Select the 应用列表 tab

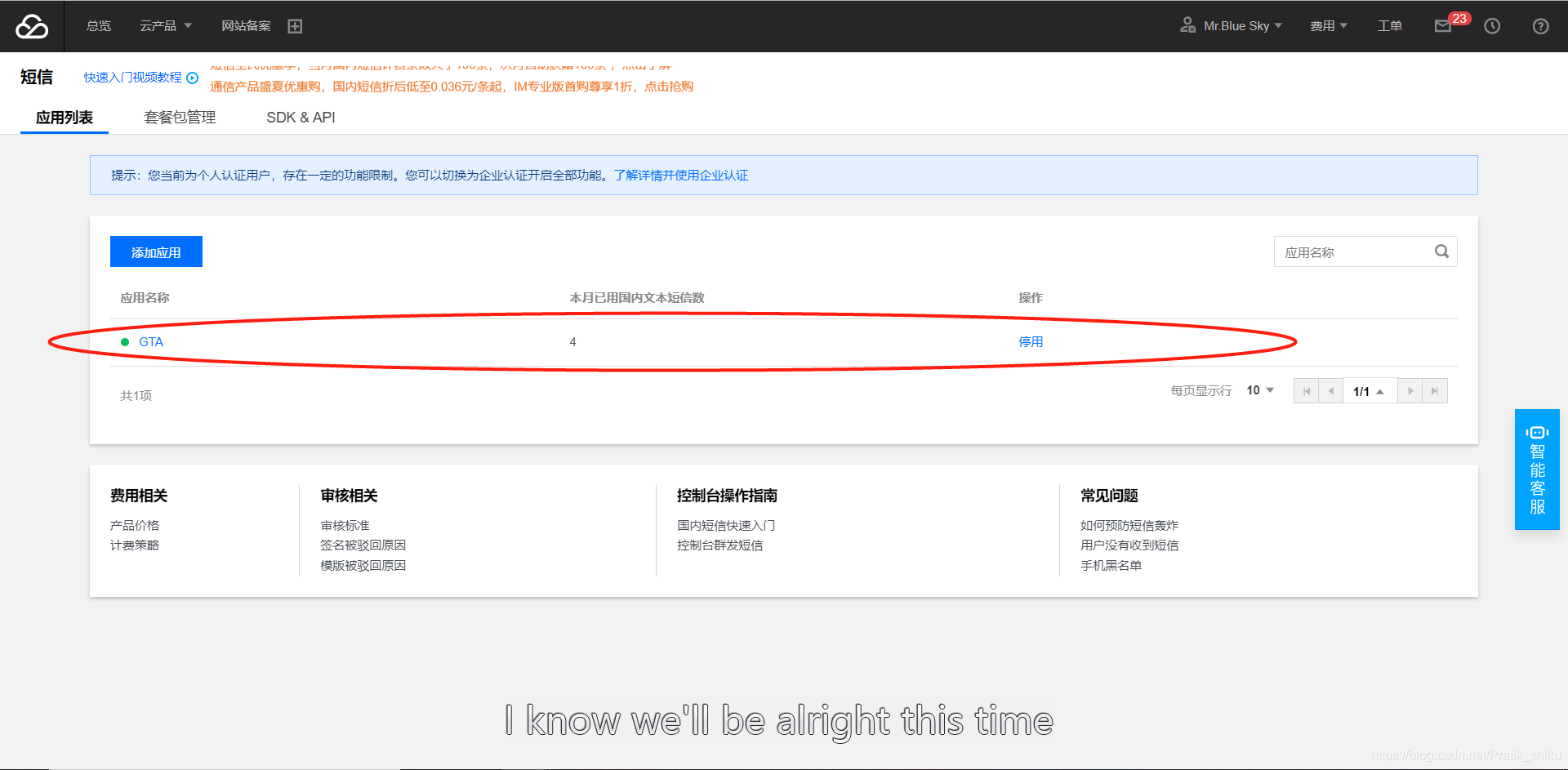(x=65, y=118)
